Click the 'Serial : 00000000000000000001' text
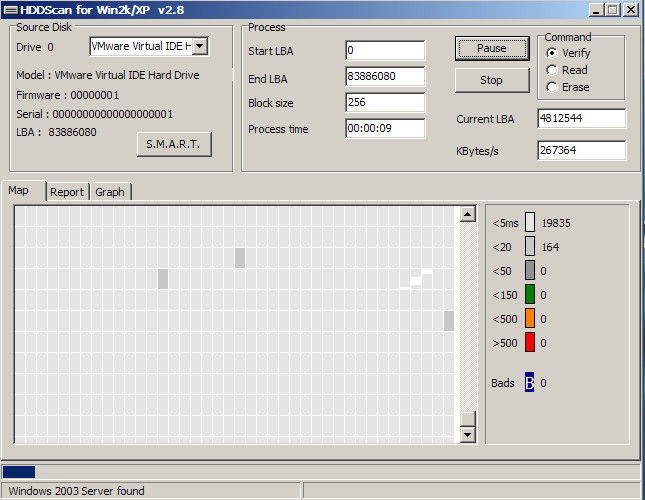Image resolution: width=645 pixels, height=500 pixels. pyautogui.click(x=95, y=114)
